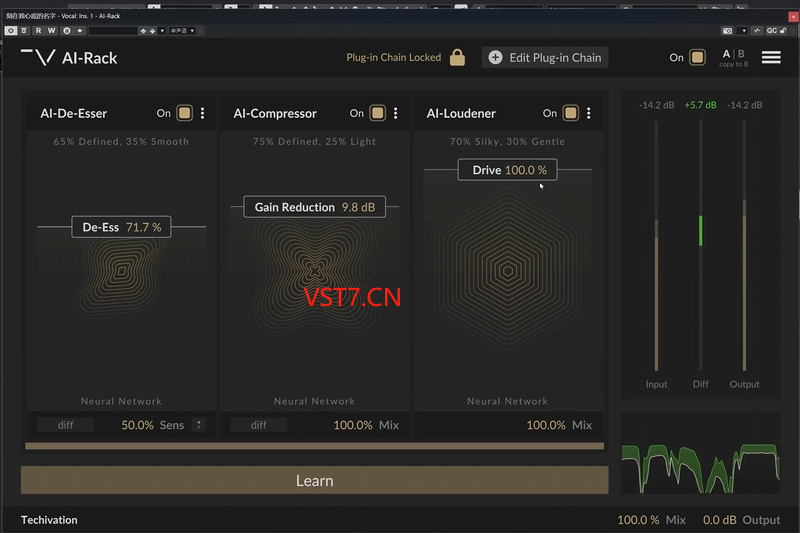Click the QC quick controls button

[x=771, y=31]
